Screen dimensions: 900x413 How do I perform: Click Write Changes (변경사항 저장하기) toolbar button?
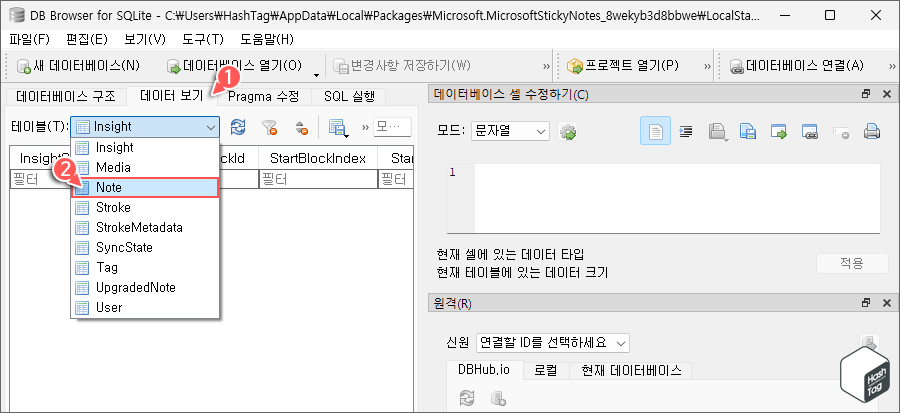tap(402, 65)
